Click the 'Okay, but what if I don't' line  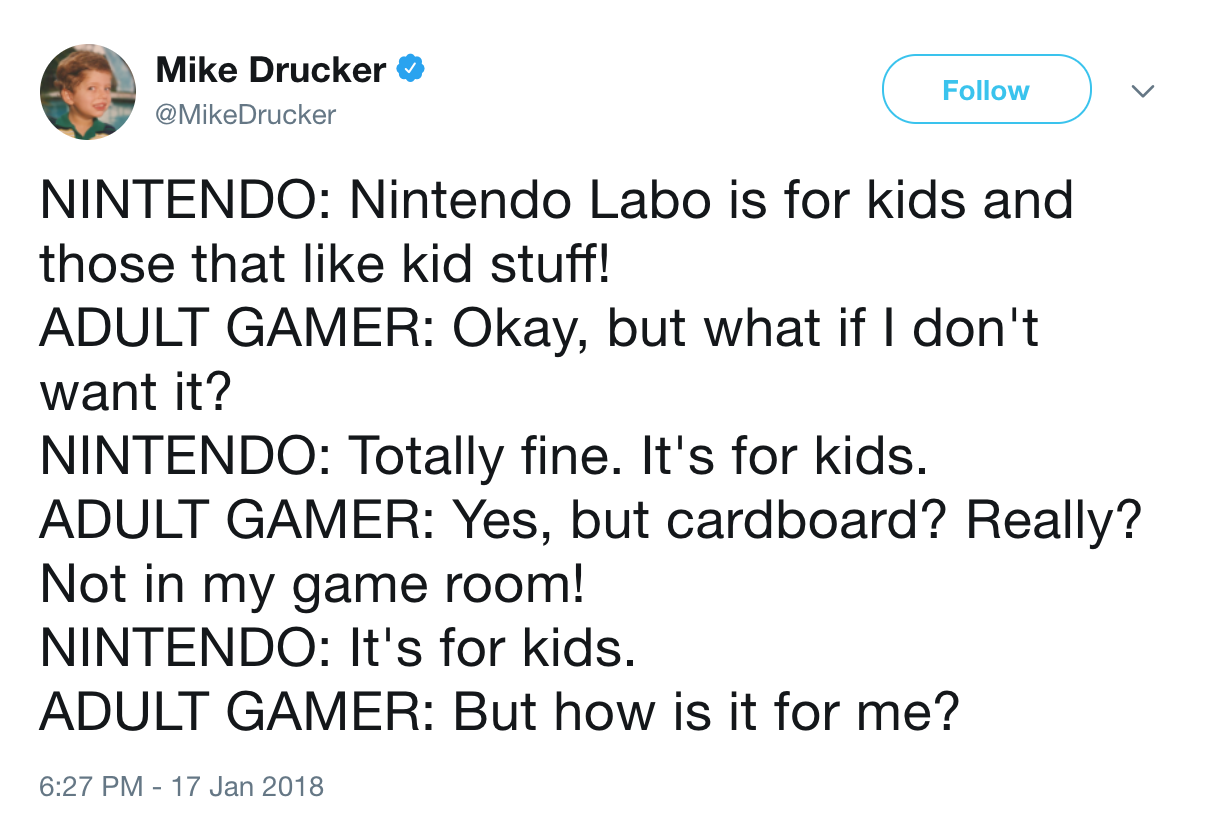[x=539, y=328]
